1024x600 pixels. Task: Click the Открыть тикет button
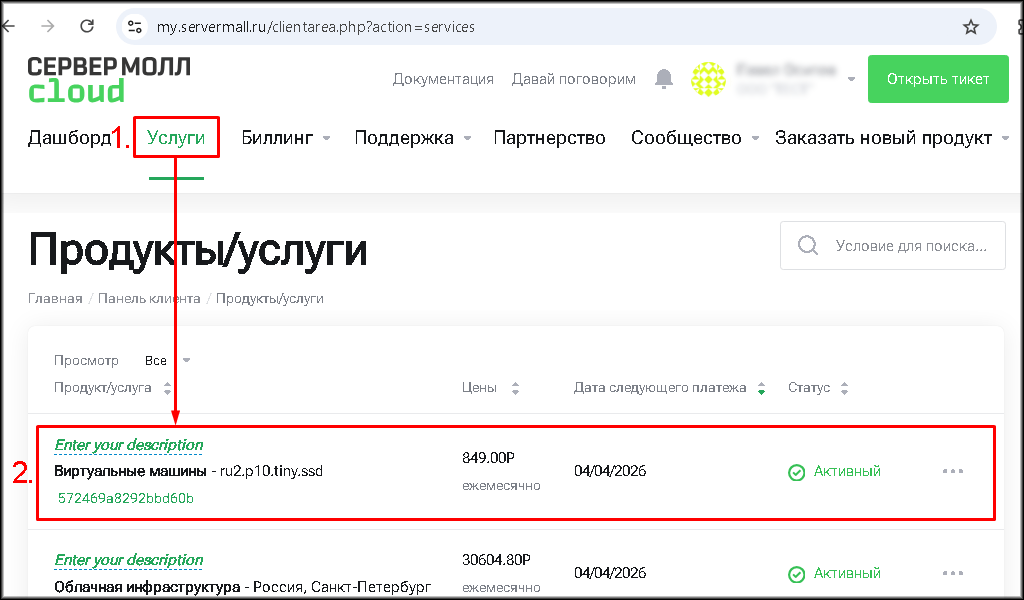pyautogui.click(x=938, y=79)
